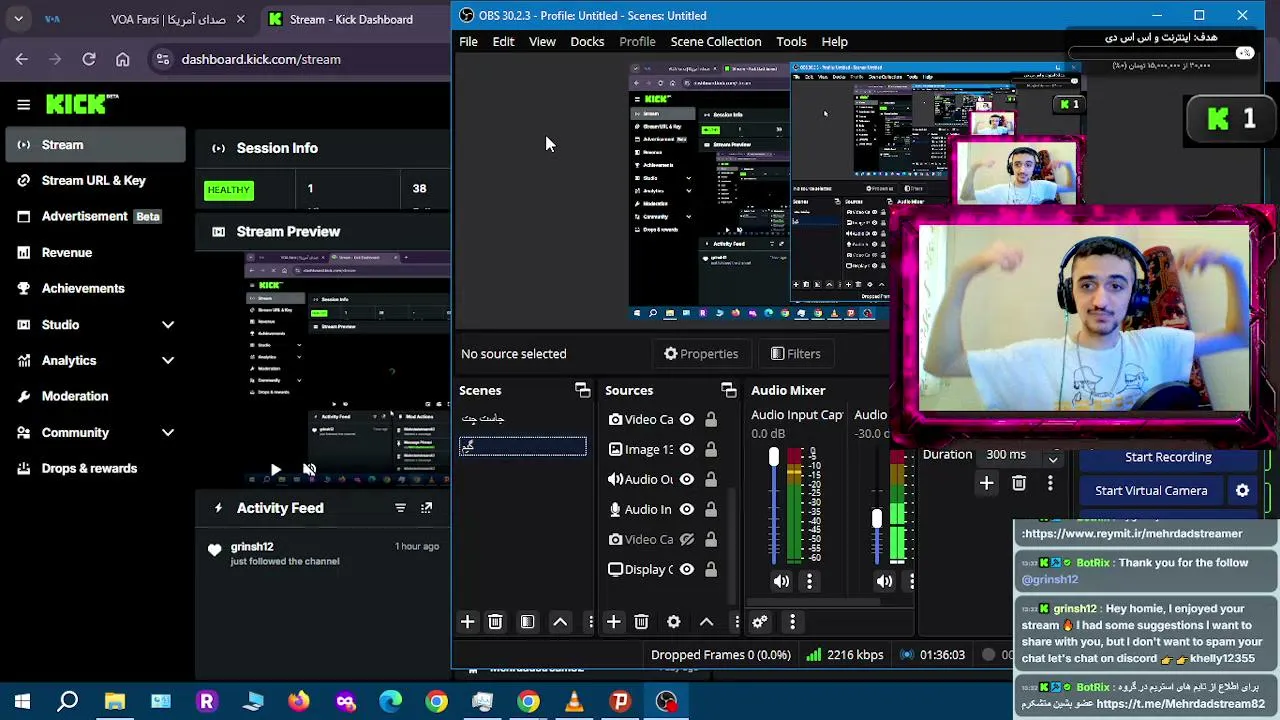Expand the Analytics section in Kick sidebar

click(x=167, y=360)
